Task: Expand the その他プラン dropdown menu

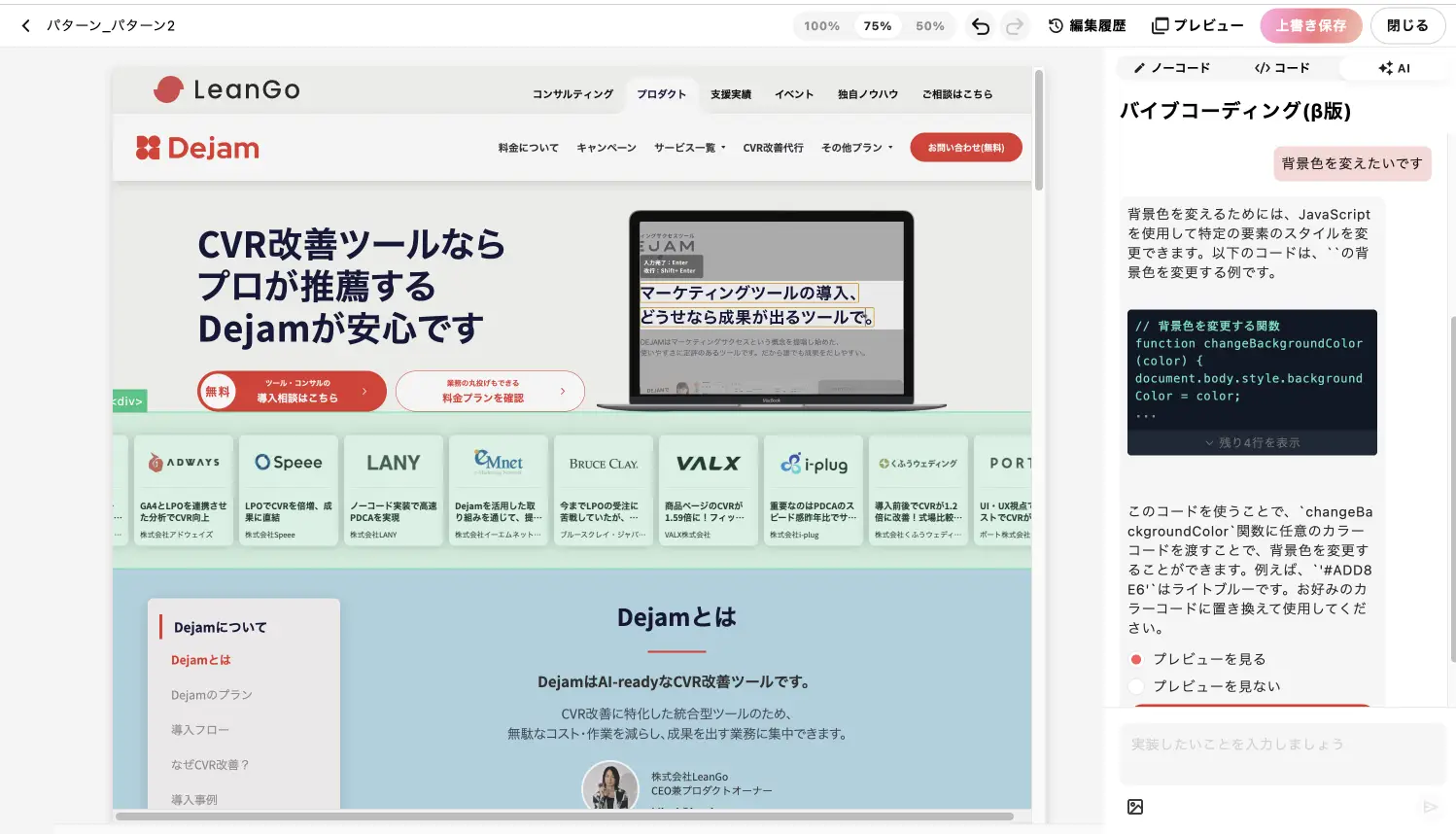Action: click(x=857, y=148)
